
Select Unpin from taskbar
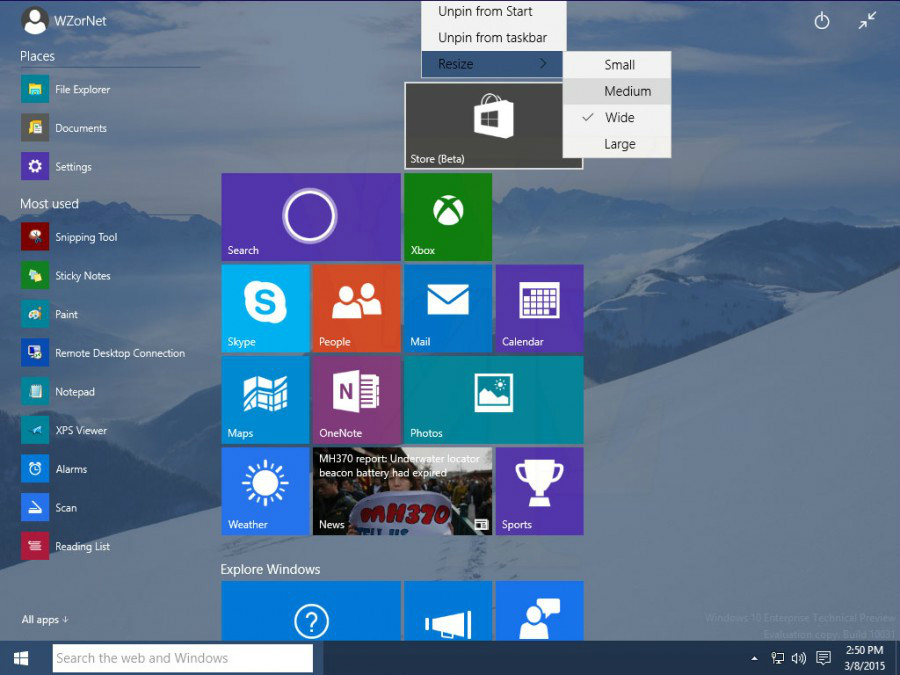tap(492, 38)
